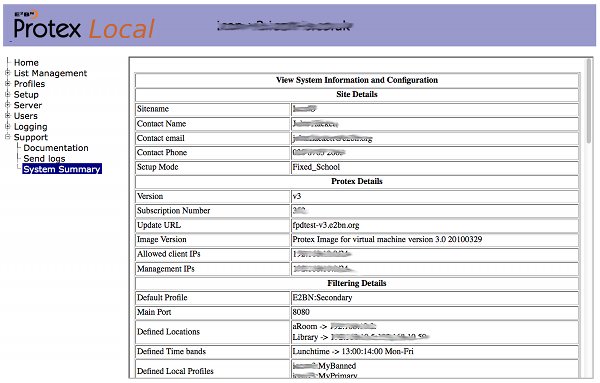Open Documentation under Support

click(56, 148)
